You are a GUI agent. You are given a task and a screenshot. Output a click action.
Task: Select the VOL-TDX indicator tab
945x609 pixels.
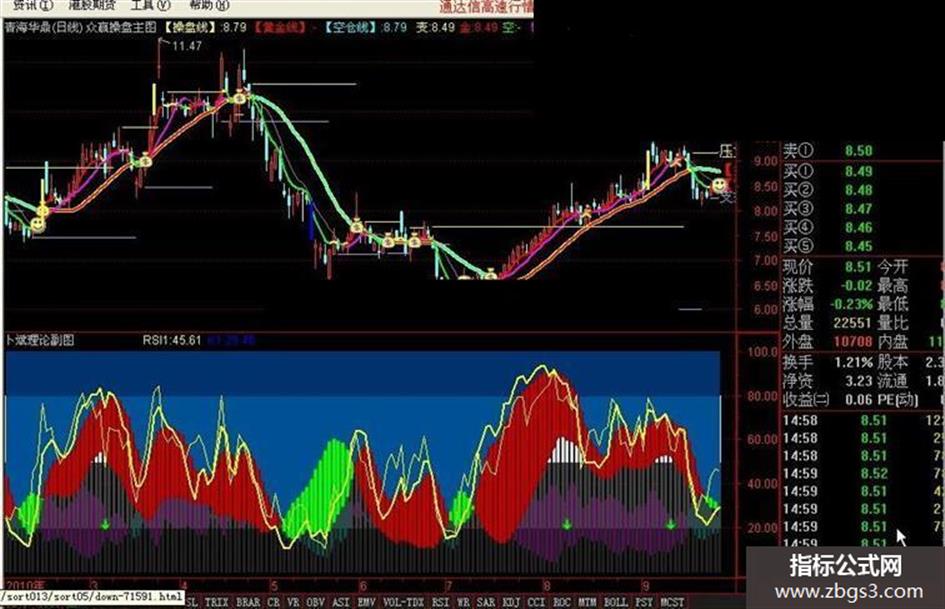(403, 602)
